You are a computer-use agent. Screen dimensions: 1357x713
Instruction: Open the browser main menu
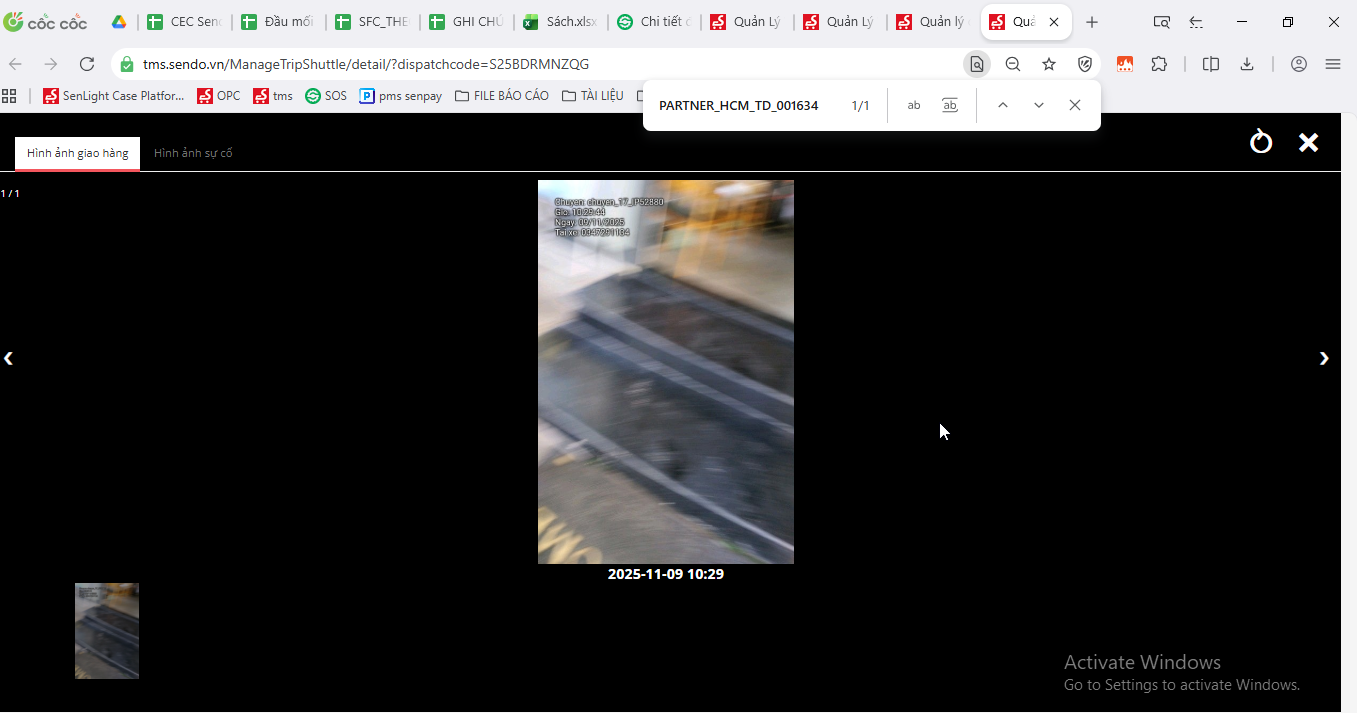(1333, 64)
